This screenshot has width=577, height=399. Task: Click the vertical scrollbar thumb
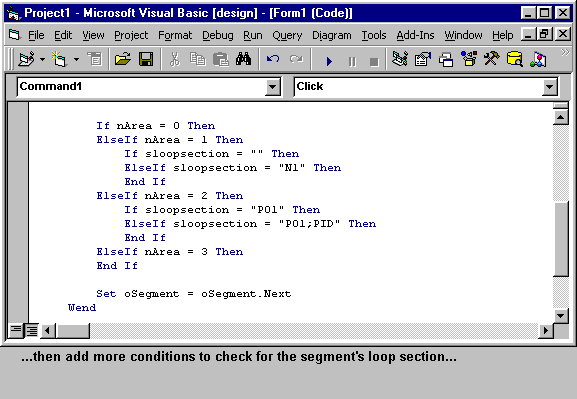561,239
